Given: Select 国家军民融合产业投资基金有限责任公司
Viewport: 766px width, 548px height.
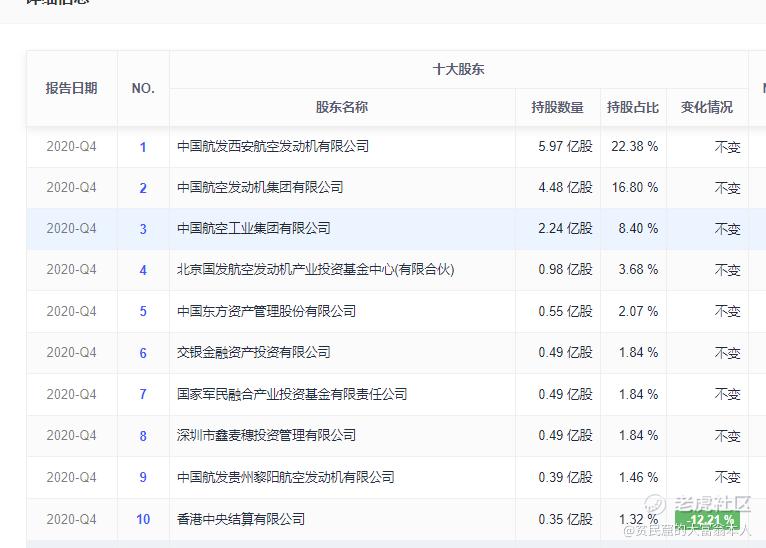Looking at the screenshot, I should click(x=292, y=394).
